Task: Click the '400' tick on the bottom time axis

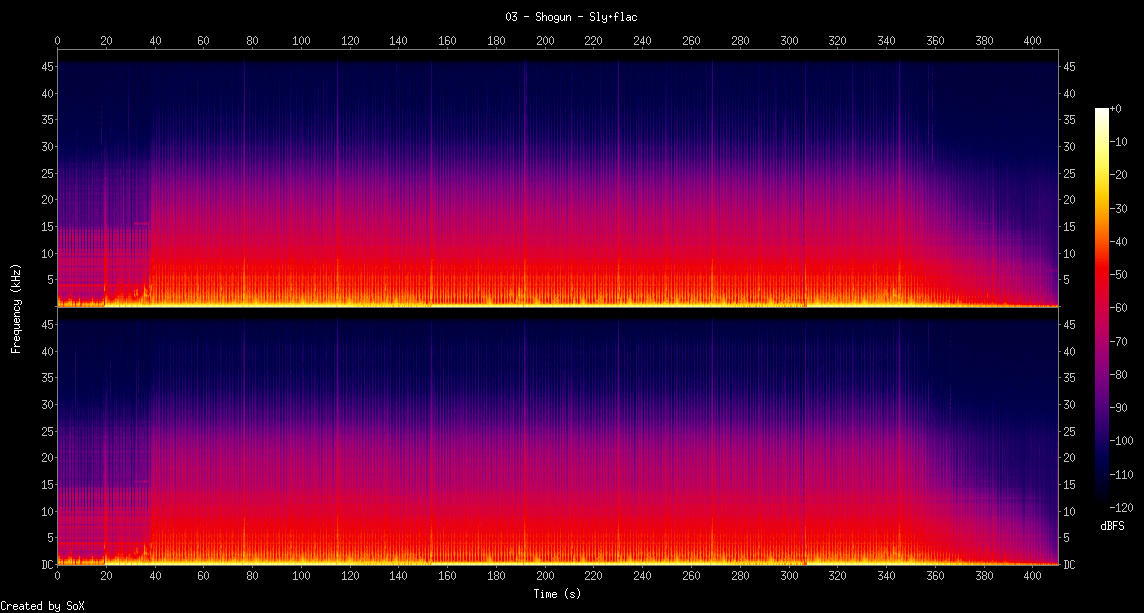Action: point(1033,578)
